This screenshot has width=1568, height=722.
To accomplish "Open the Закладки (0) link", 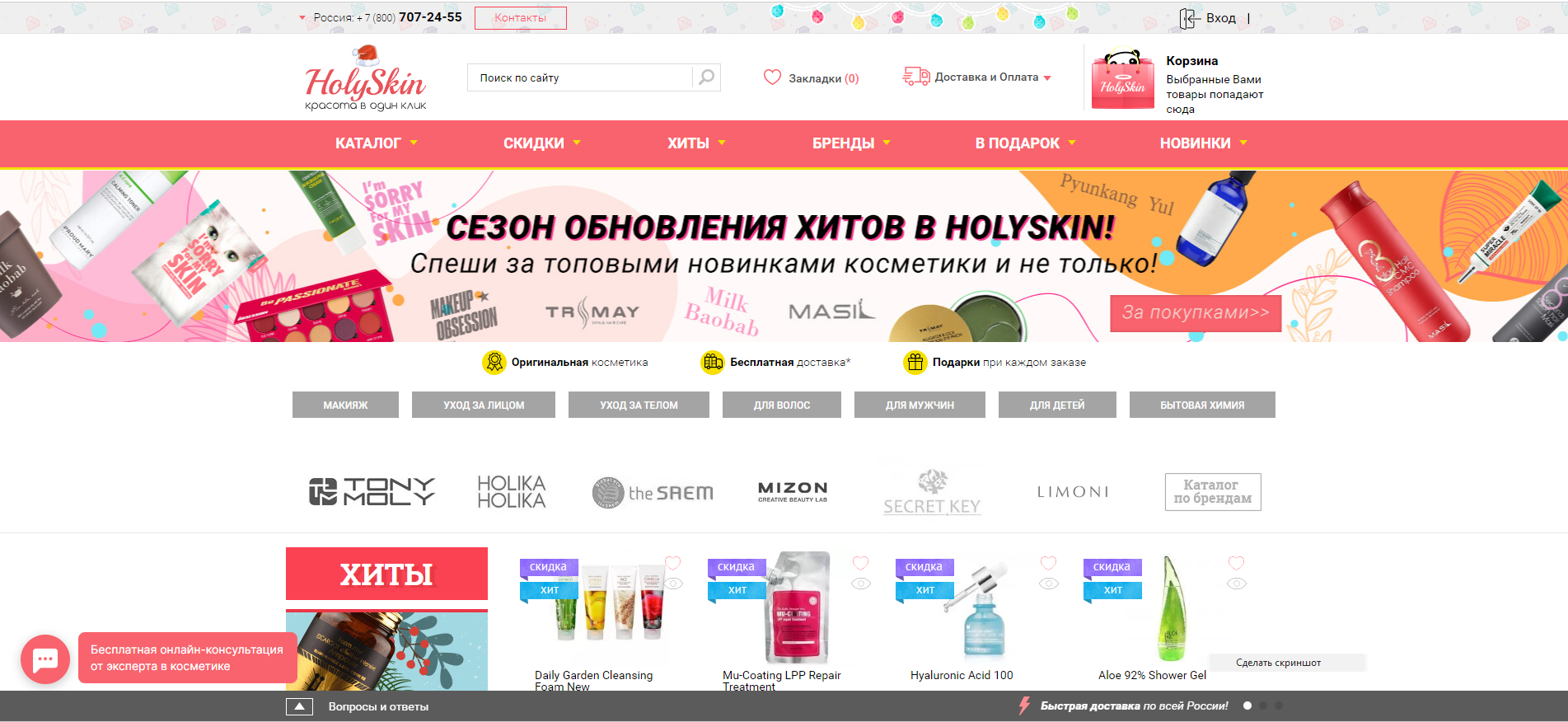I will pos(823,78).
